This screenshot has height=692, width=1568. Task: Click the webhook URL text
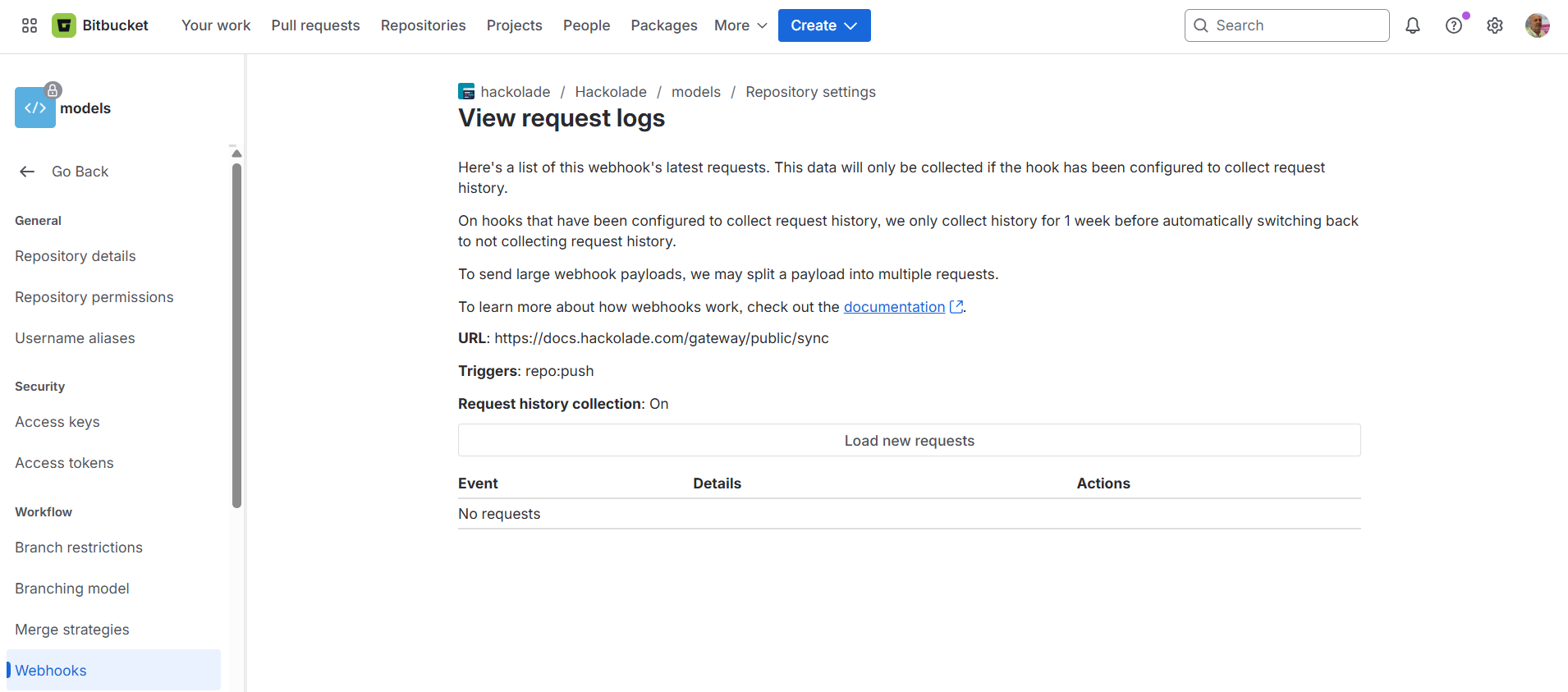pyautogui.click(x=662, y=338)
